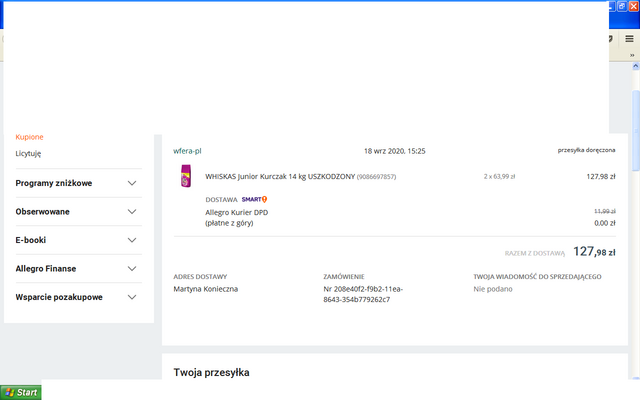Open WHISKAS Junior Kurczak 14 kg offer

[280, 177]
